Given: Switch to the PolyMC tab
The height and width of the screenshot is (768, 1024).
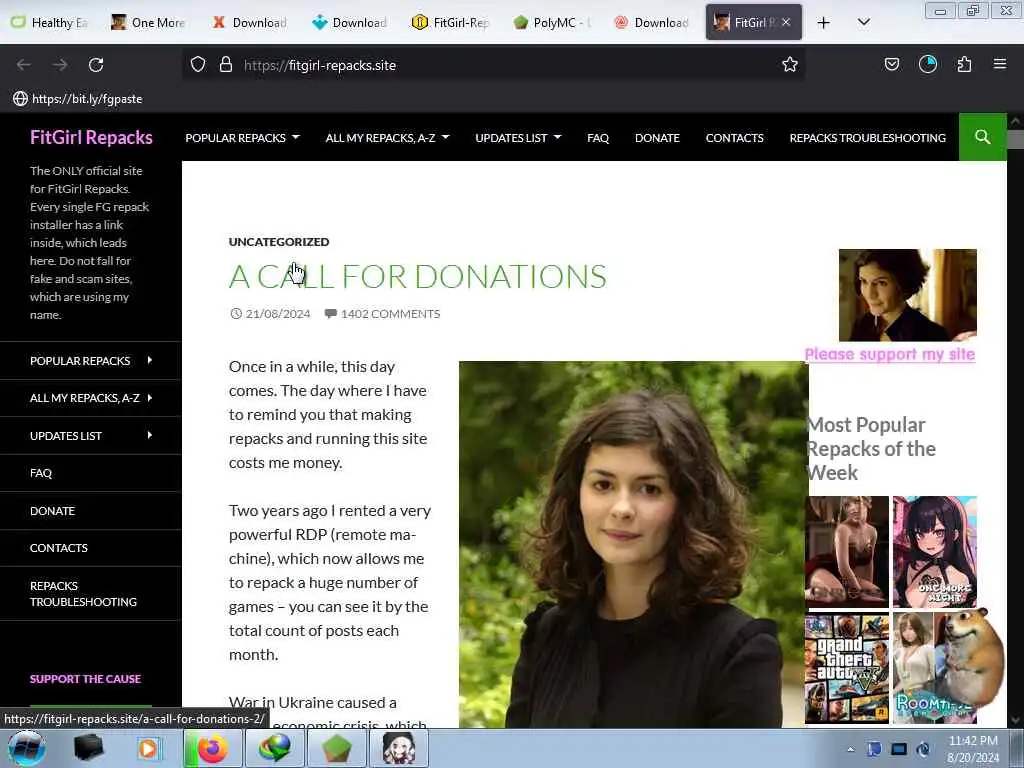Looking at the screenshot, I should [x=552, y=22].
